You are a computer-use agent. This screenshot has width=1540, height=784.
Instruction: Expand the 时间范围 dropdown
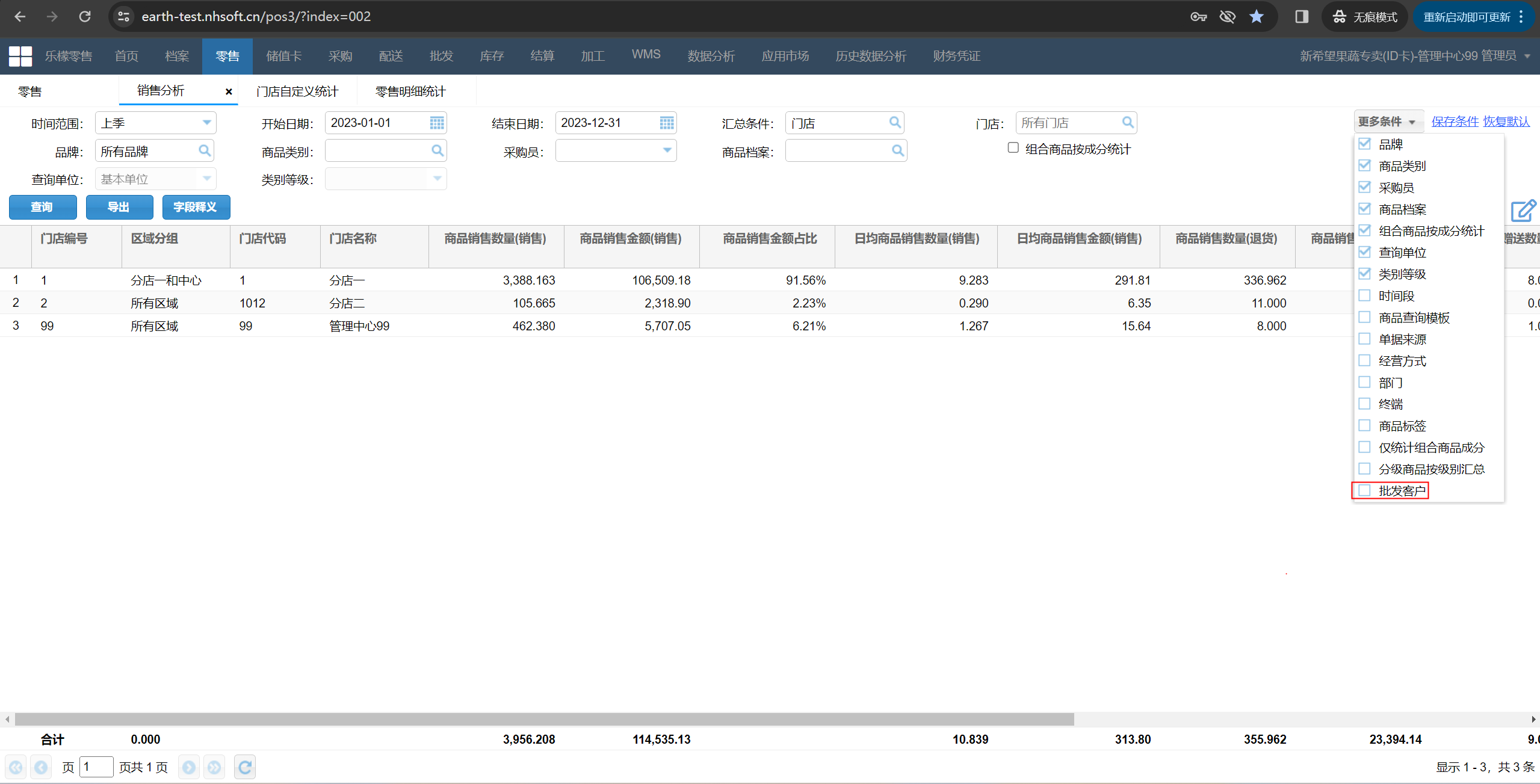pyautogui.click(x=206, y=123)
